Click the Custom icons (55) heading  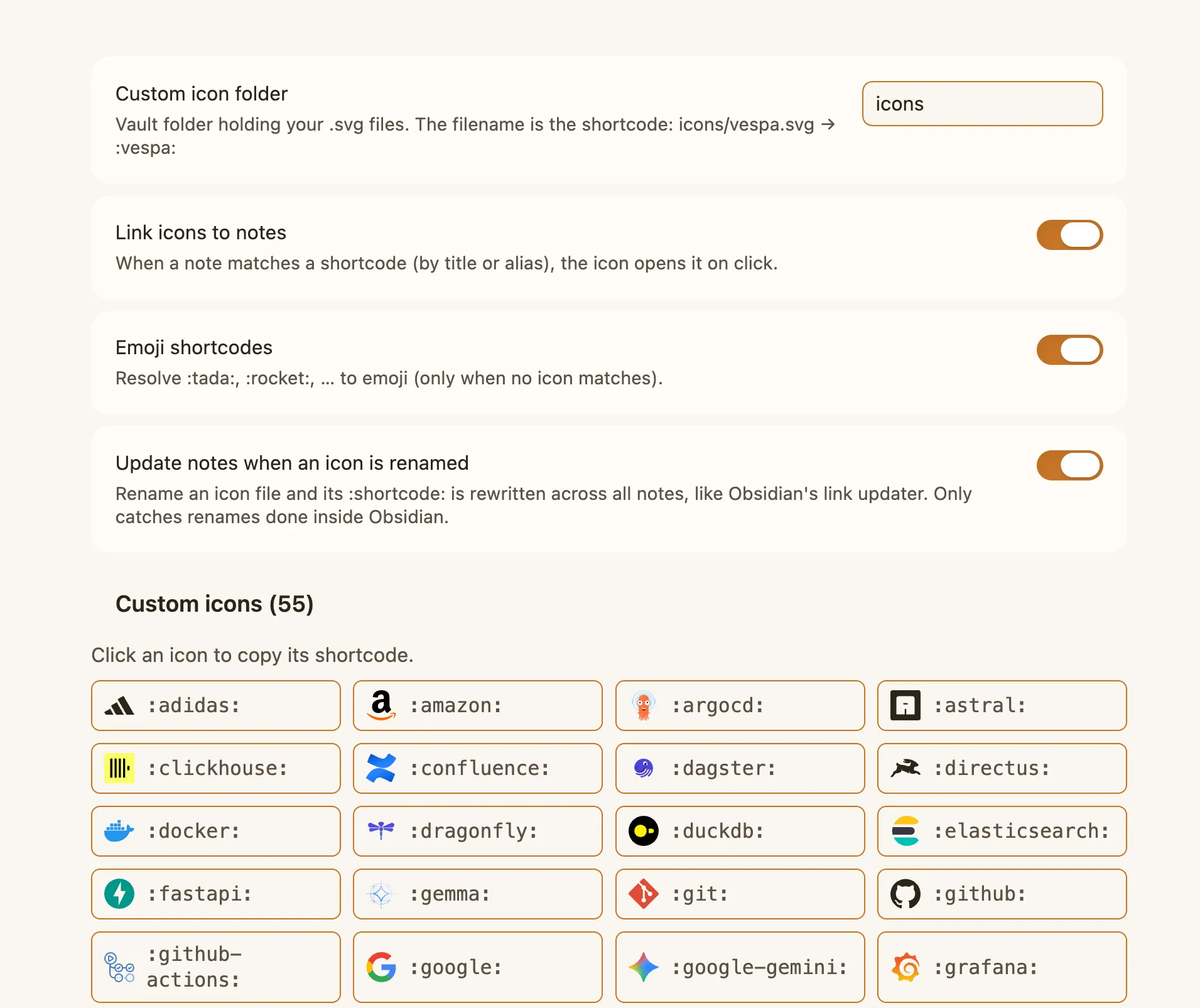[x=215, y=604]
